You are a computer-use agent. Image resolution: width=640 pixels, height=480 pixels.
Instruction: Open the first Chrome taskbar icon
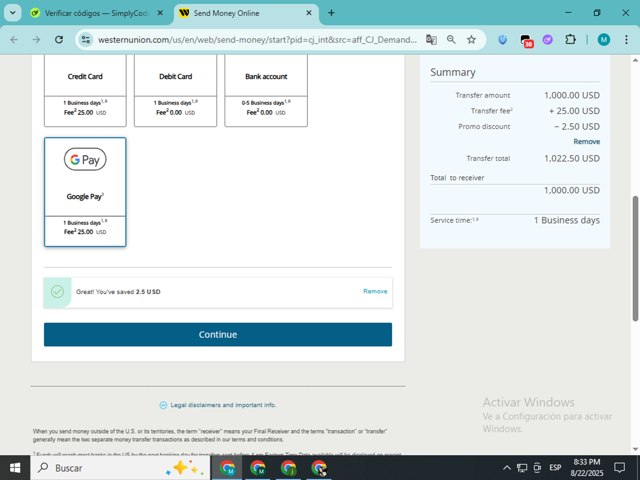[x=227, y=468]
